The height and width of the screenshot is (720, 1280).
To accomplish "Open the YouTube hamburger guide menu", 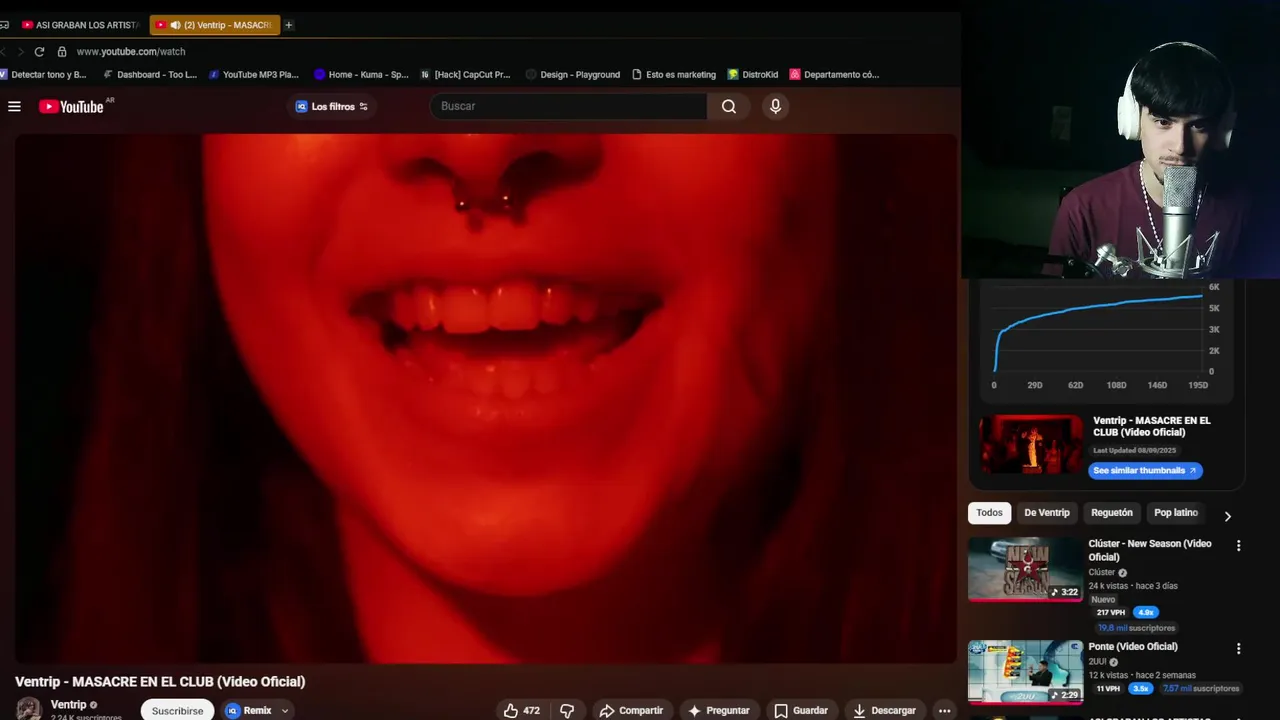I will (x=14, y=106).
